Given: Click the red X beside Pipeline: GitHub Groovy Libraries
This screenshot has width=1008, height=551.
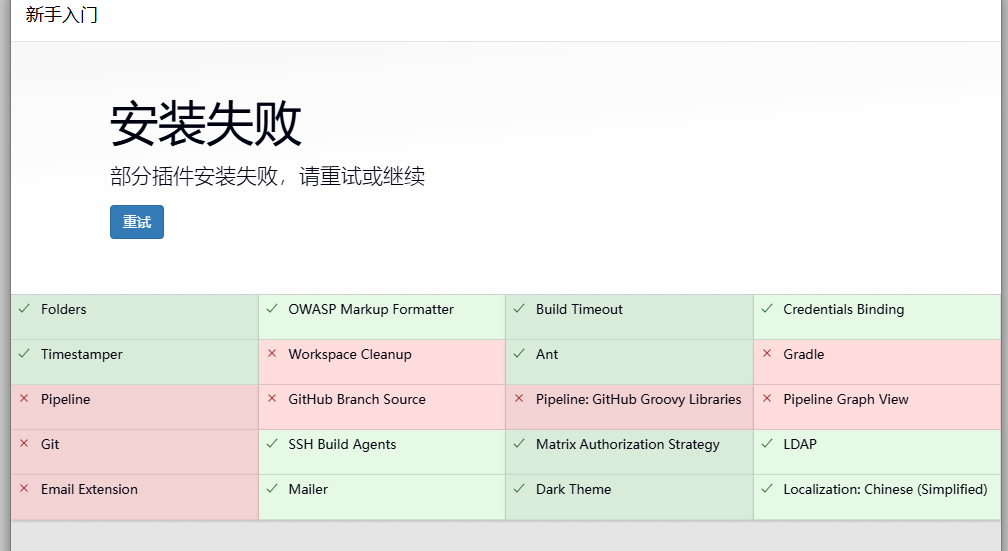Looking at the screenshot, I should tap(519, 398).
